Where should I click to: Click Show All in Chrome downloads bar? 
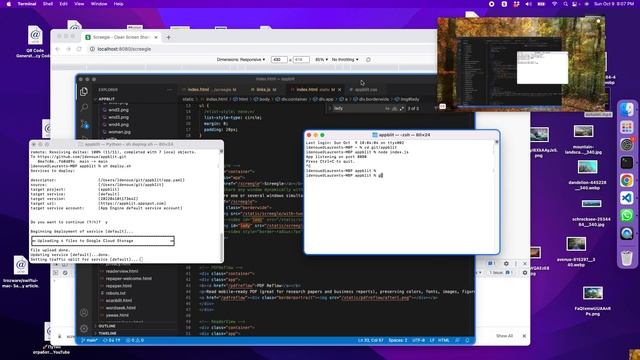coord(504,336)
